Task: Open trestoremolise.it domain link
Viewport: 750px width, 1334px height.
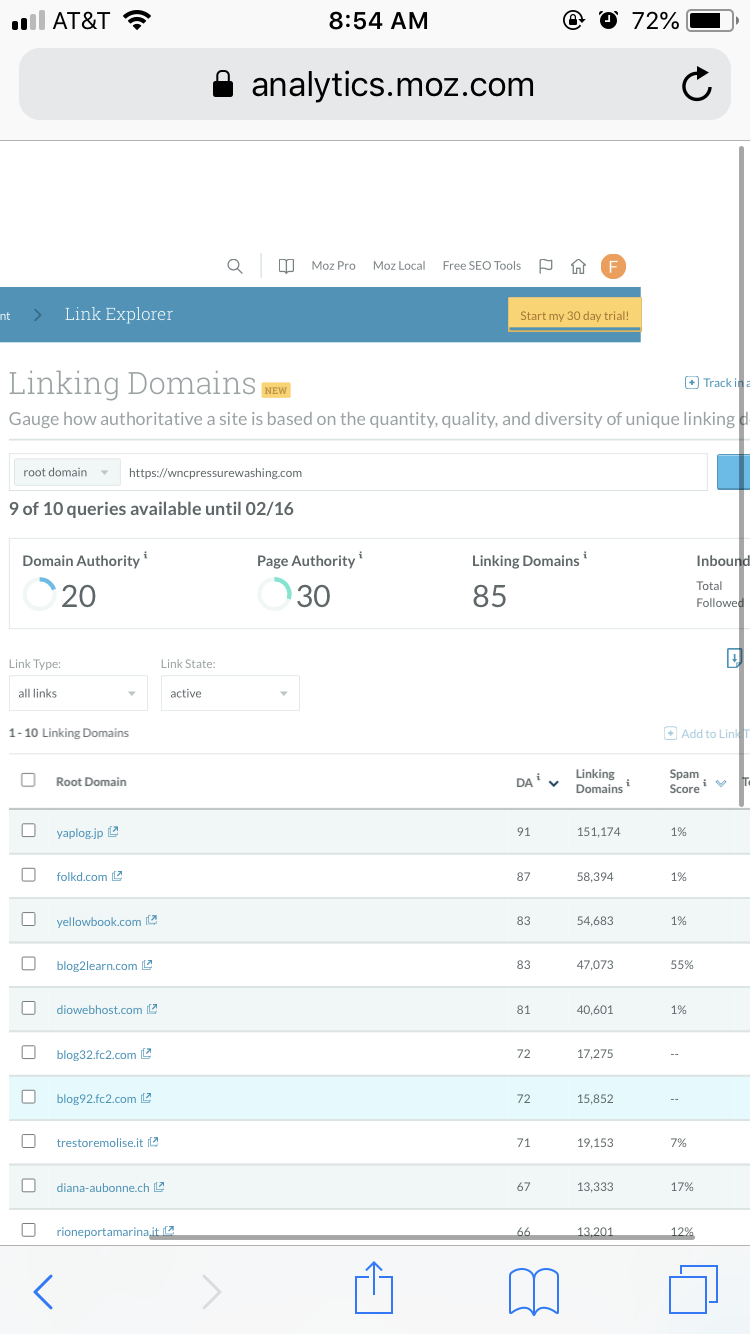Action: click(101, 1143)
